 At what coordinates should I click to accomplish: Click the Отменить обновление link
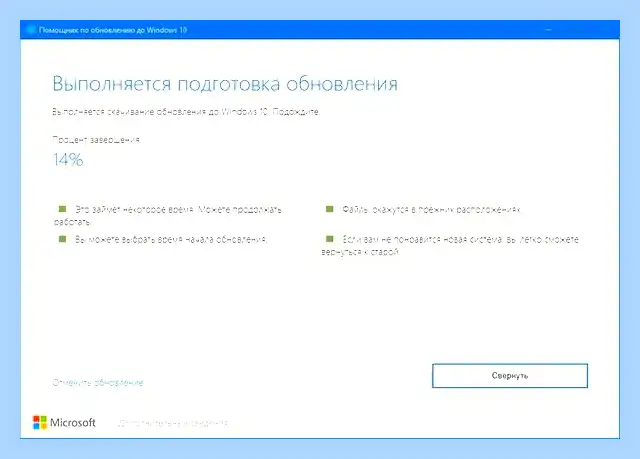click(x=98, y=383)
